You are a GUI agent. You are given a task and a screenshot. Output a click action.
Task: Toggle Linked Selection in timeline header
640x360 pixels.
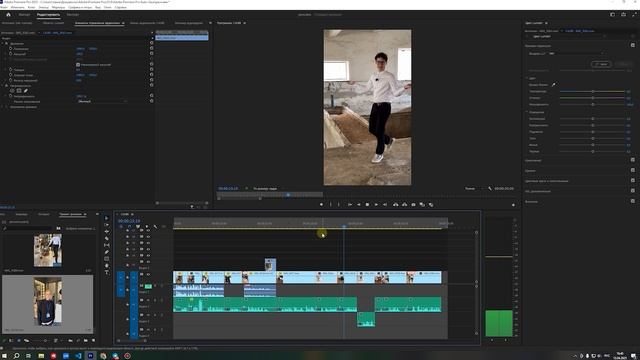click(138, 227)
